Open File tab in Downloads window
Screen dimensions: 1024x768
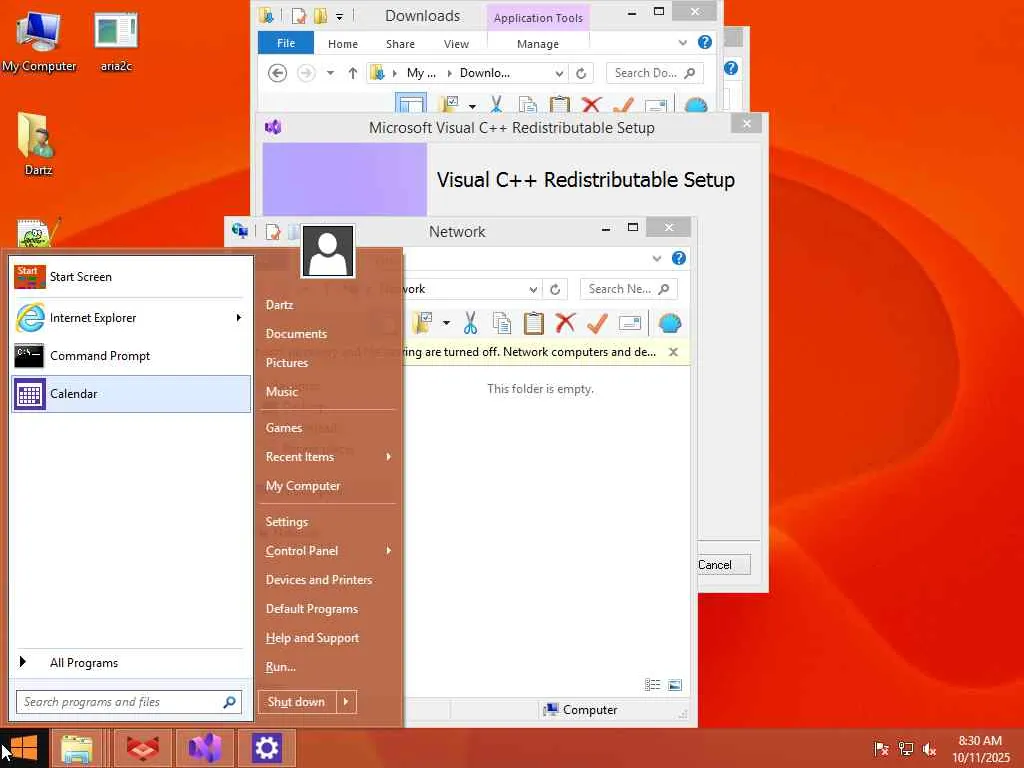pyautogui.click(x=286, y=43)
